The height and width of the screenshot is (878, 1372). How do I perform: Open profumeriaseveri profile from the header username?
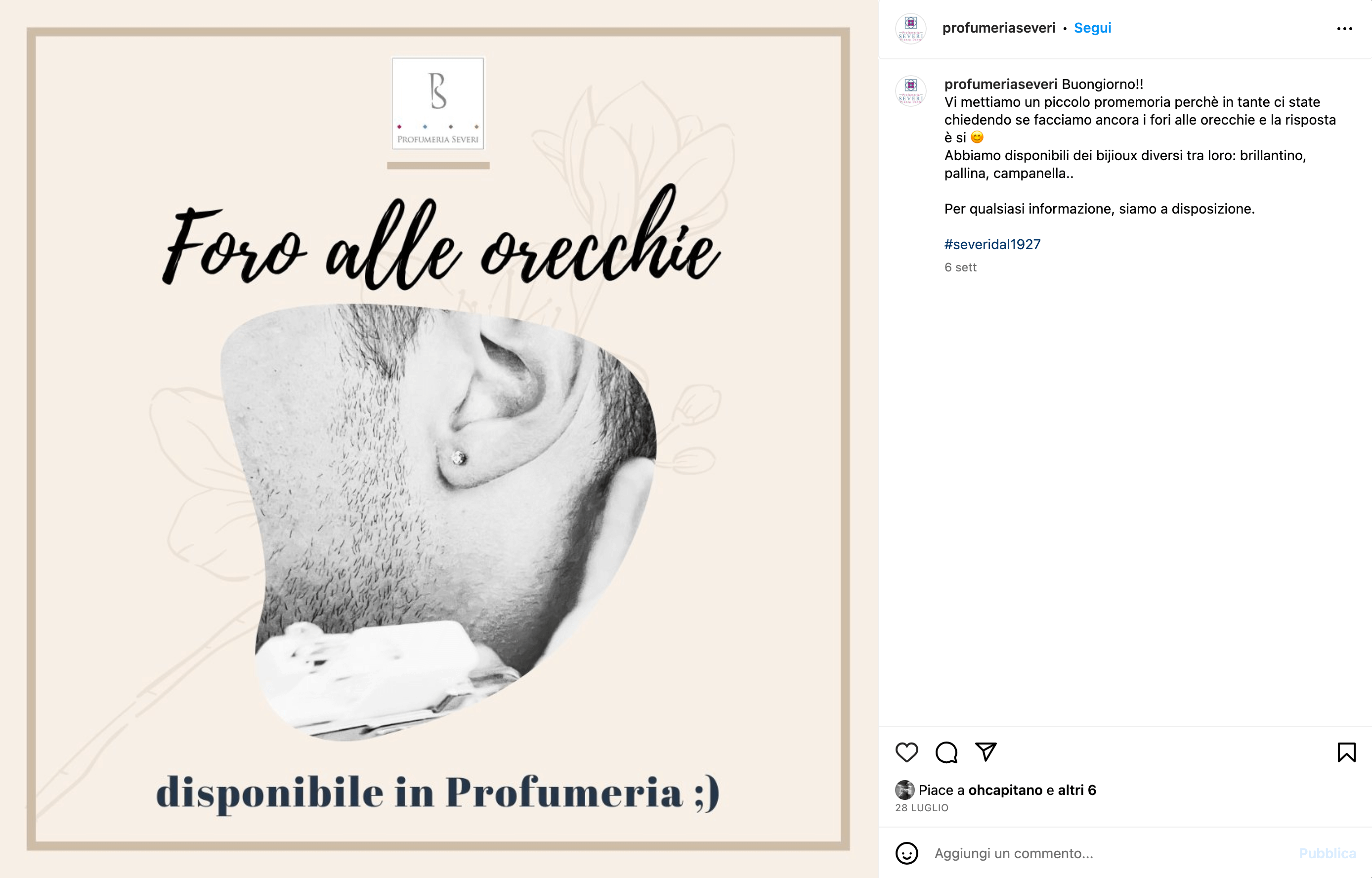(x=999, y=28)
